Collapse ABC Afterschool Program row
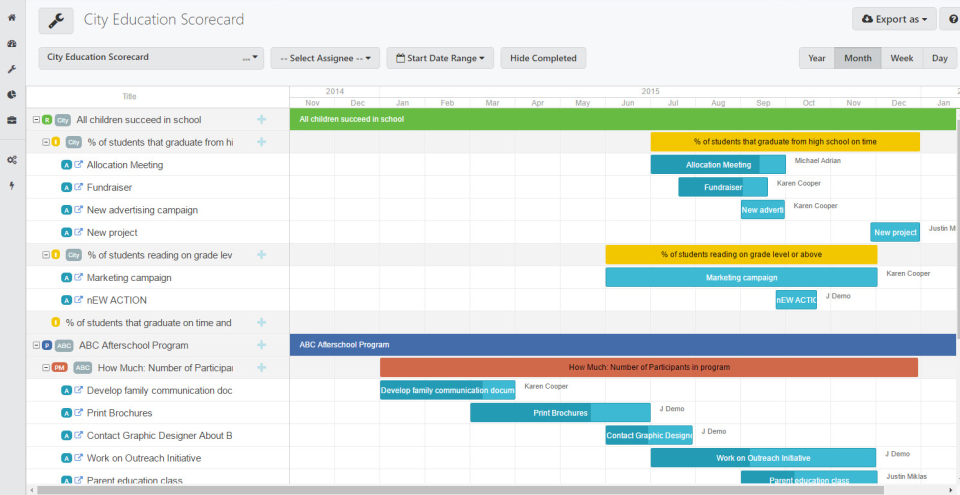960x495 pixels. pos(37,345)
